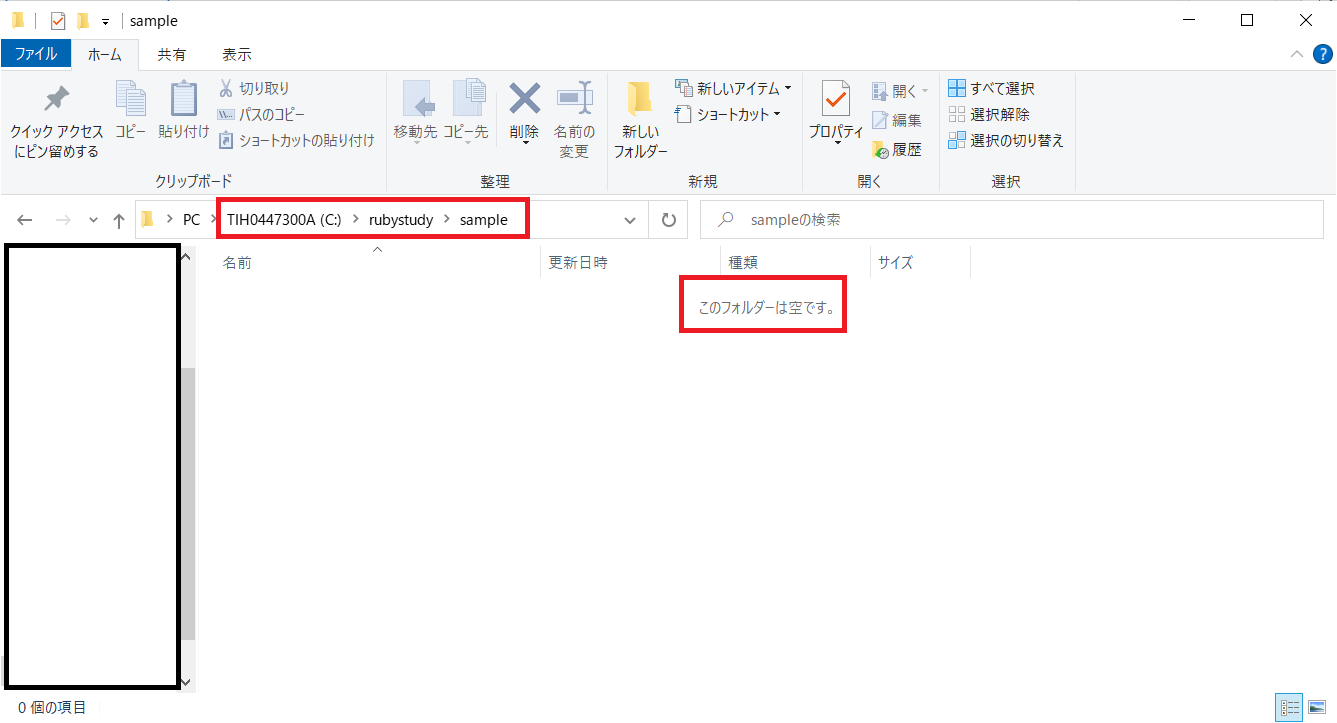Navigate to rubystudy in the breadcrumb path
The width and height of the screenshot is (1337, 723).
coord(400,220)
